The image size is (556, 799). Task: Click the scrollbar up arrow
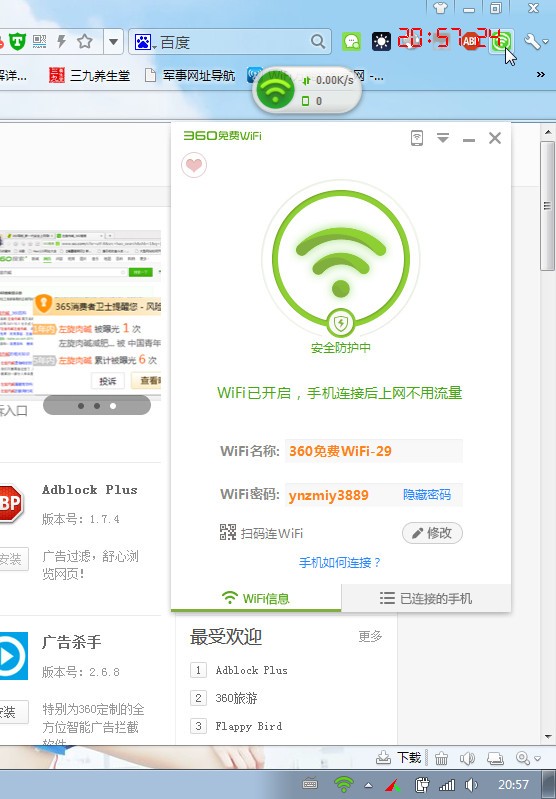[x=547, y=132]
